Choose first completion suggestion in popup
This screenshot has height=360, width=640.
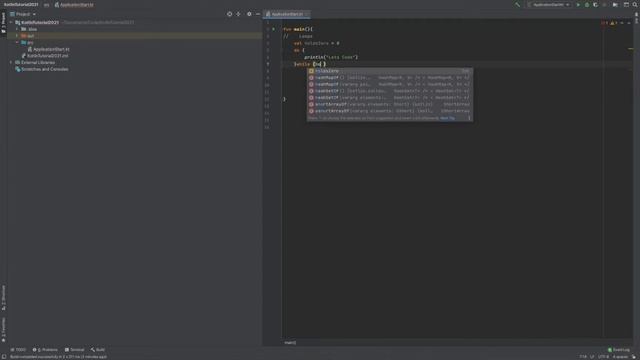click(x=390, y=71)
